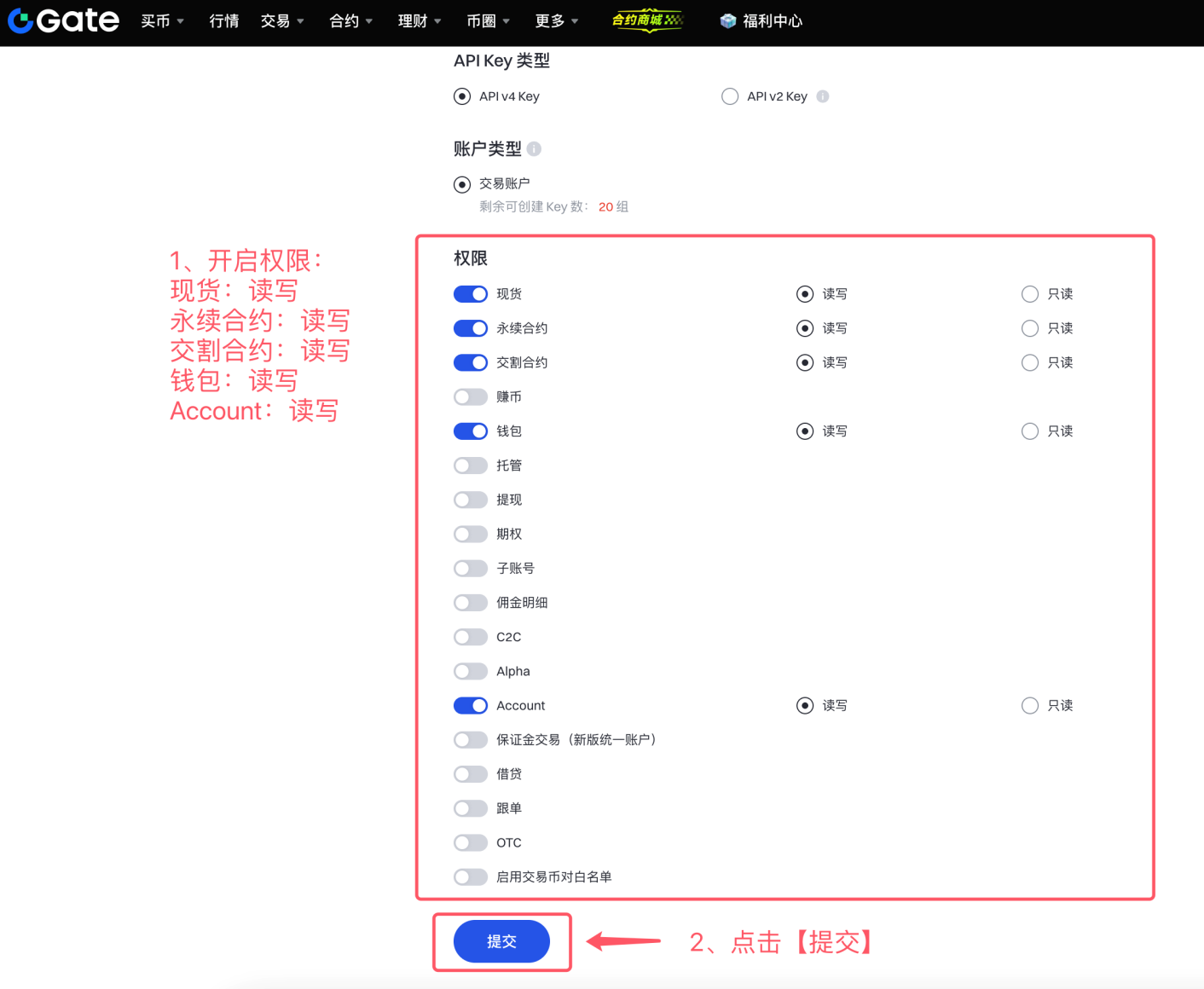The image size is (1204, 989).
Task: Click the Gate logo
Action: (63, 20)
